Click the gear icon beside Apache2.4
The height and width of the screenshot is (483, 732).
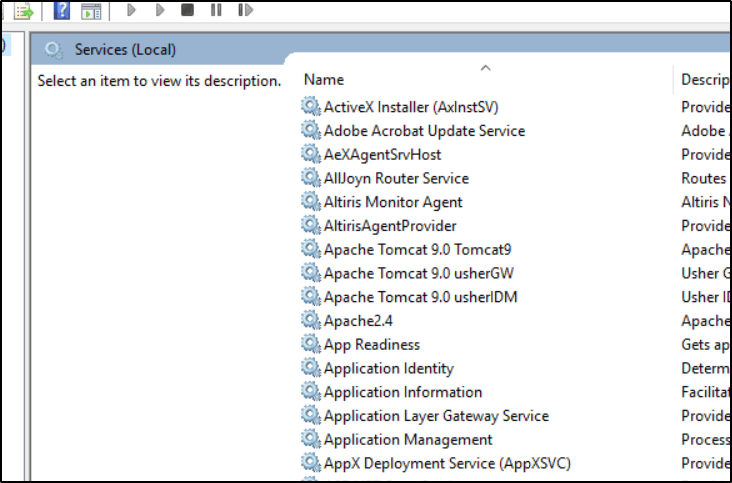point(311,321)
